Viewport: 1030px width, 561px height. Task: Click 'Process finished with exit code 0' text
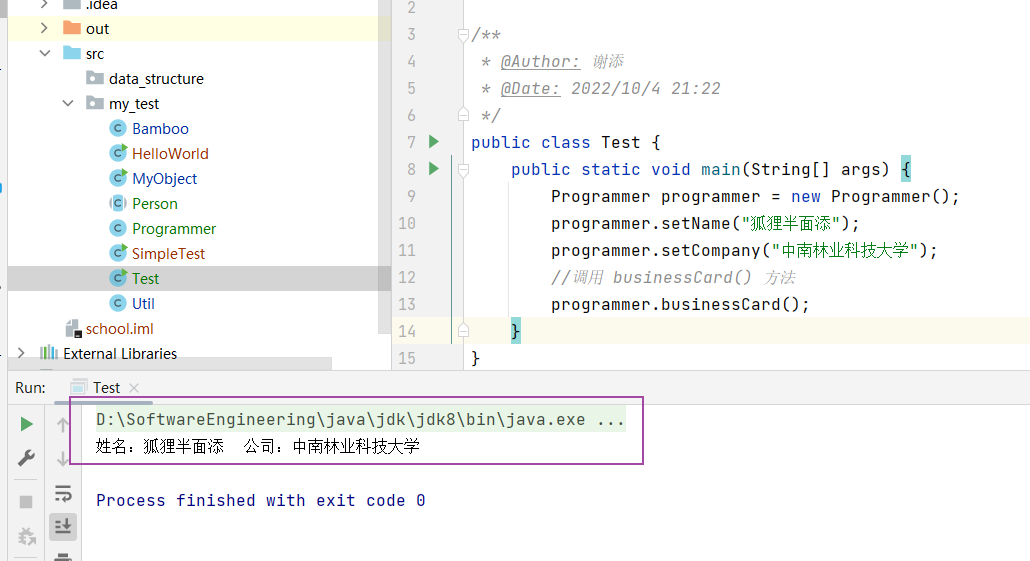coord(261,501)
